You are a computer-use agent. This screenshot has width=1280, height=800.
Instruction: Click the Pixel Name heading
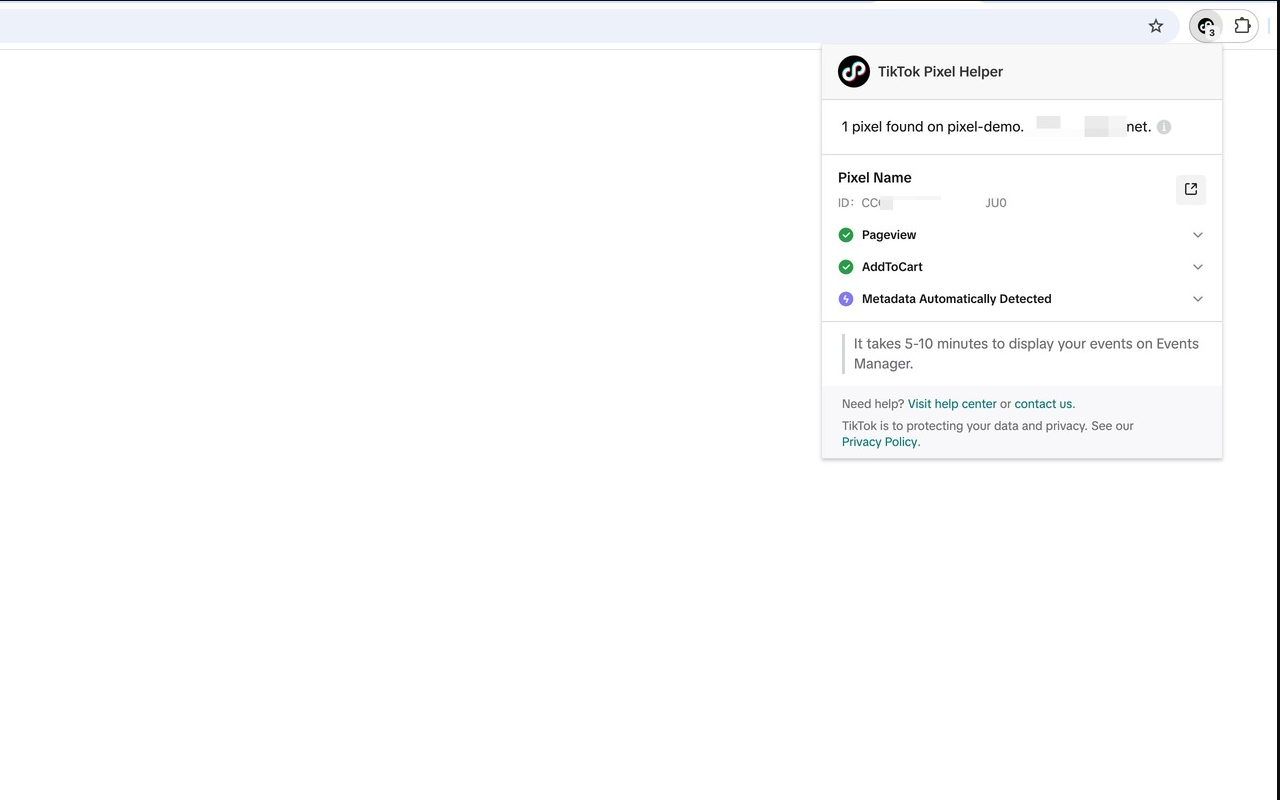tap(875, 178)
